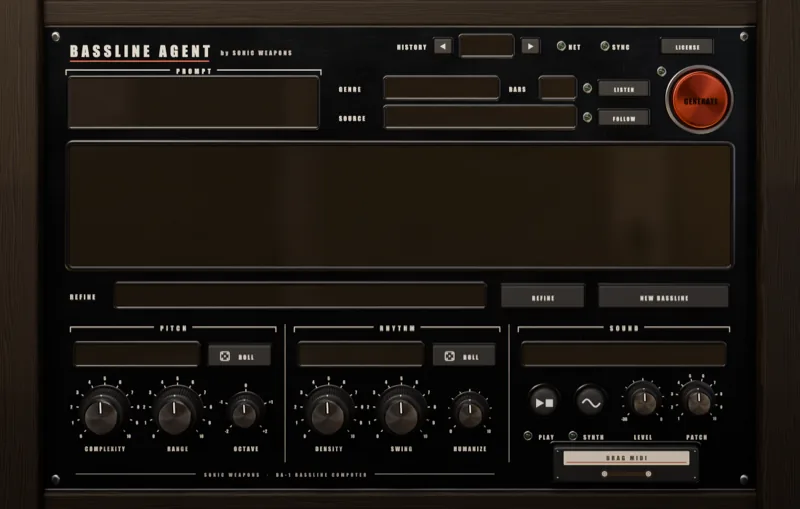Click the Level knob

[x=644, y=400]
